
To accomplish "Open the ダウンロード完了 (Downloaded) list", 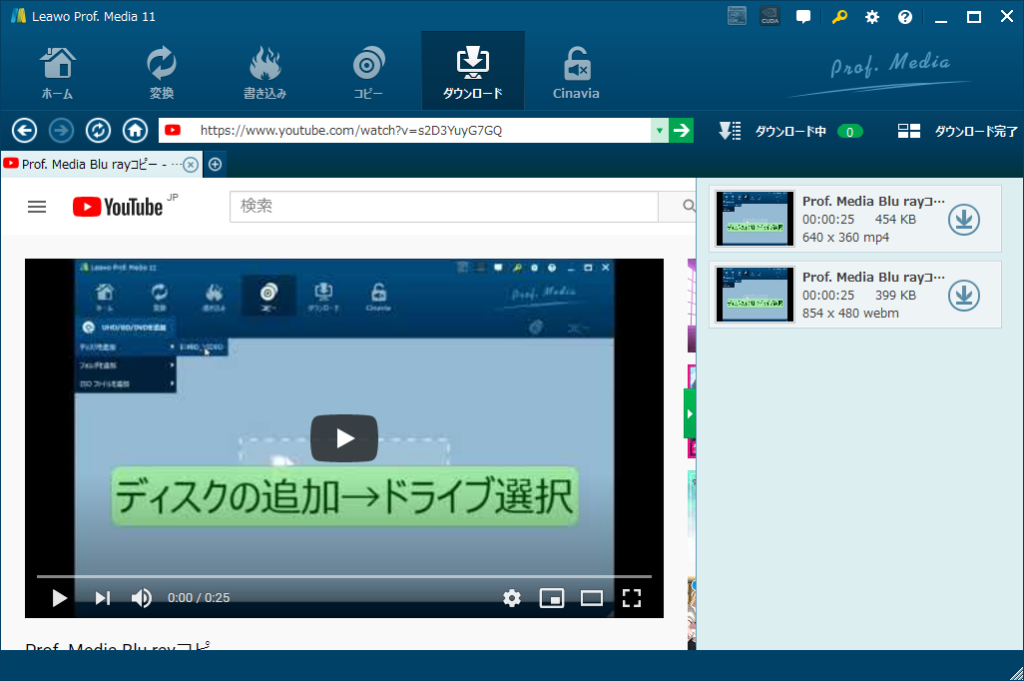I will point(957,131).
